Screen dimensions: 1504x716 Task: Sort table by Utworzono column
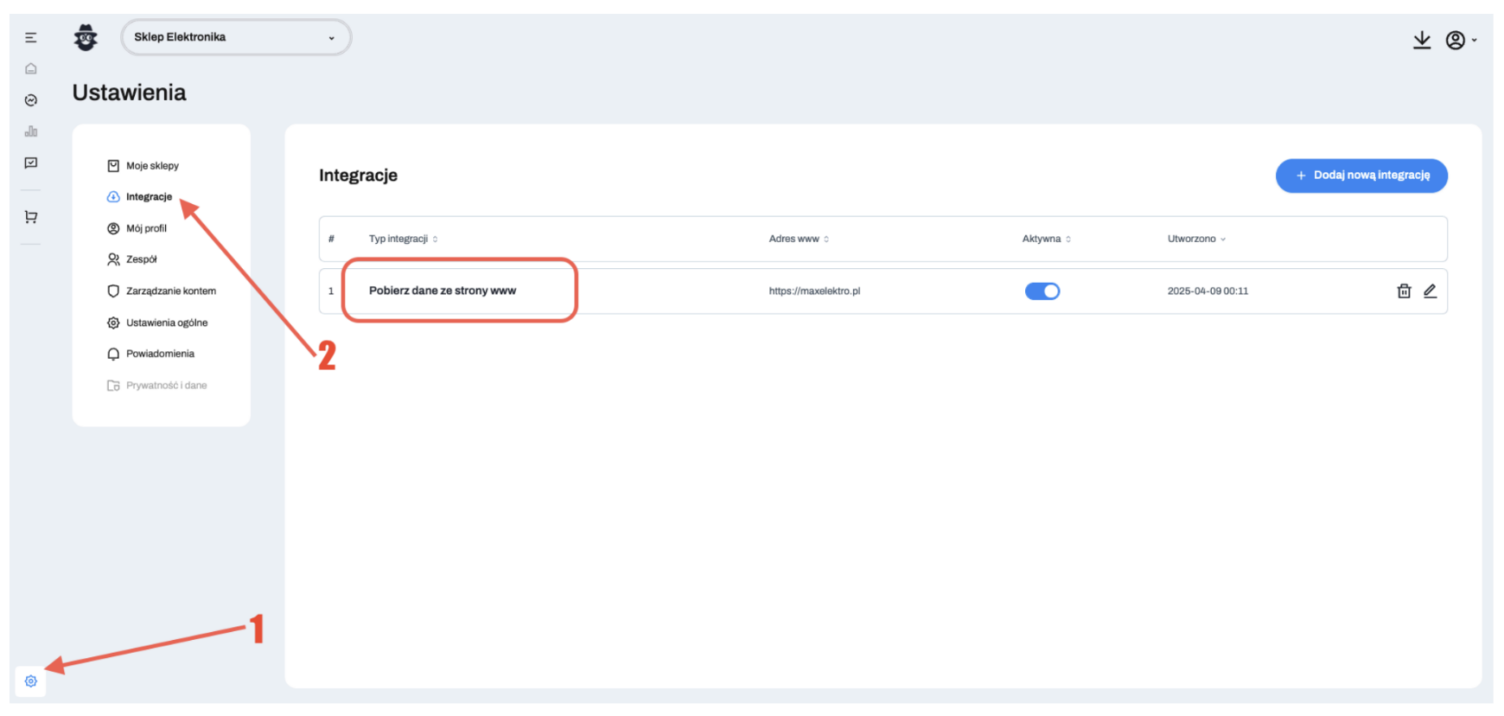click(1196, 239)
